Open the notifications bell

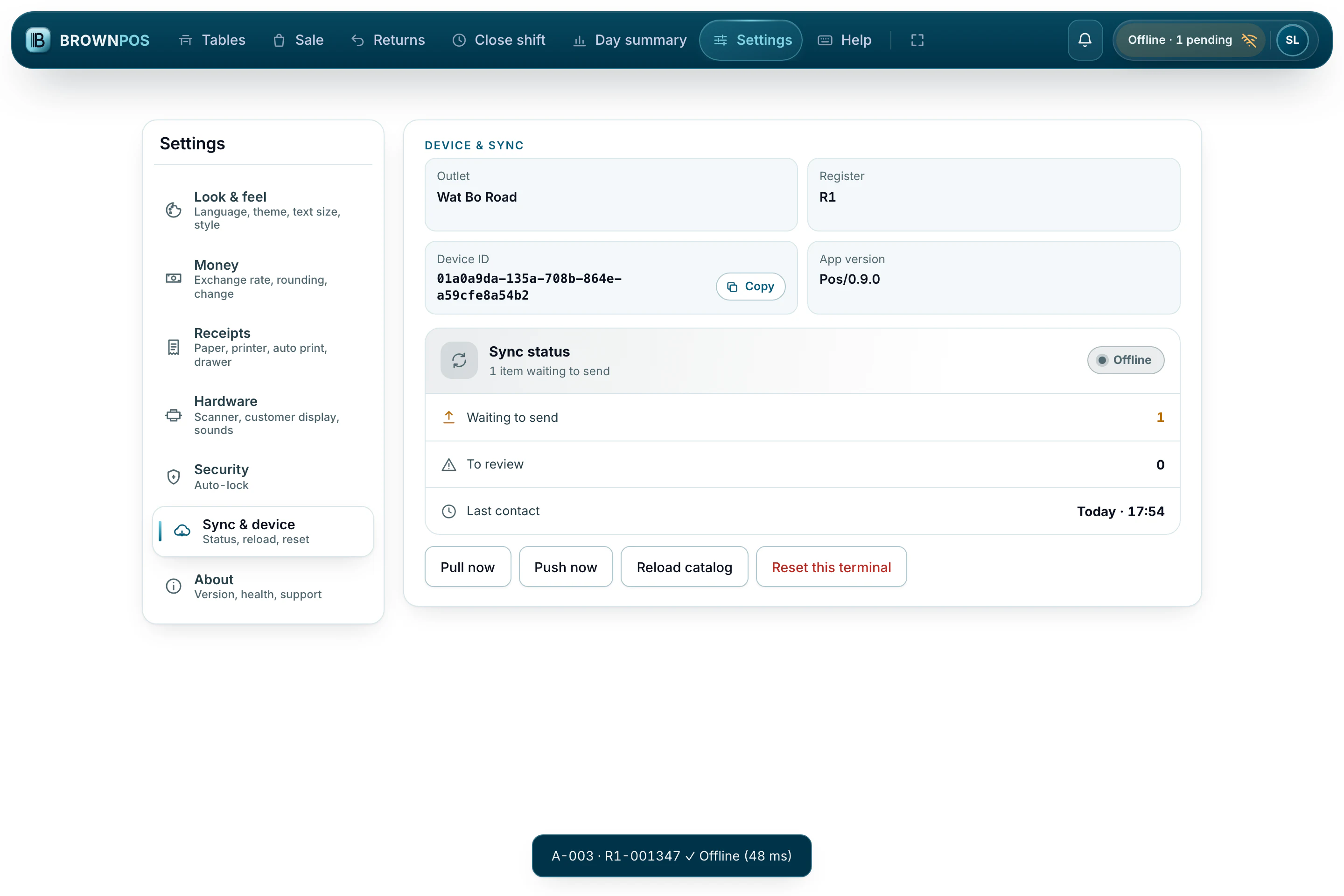1085,40
